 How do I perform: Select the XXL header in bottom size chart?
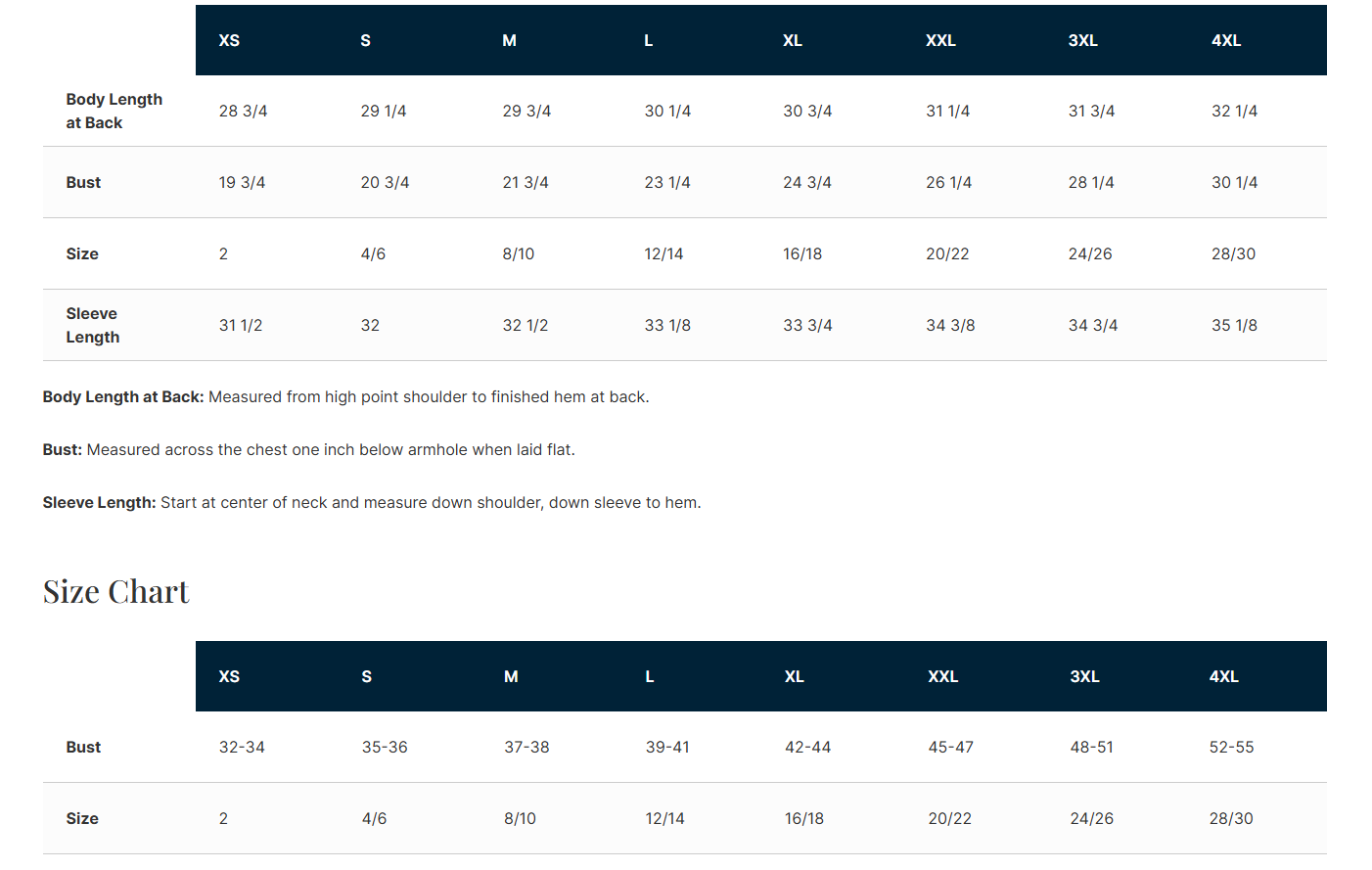943,676
